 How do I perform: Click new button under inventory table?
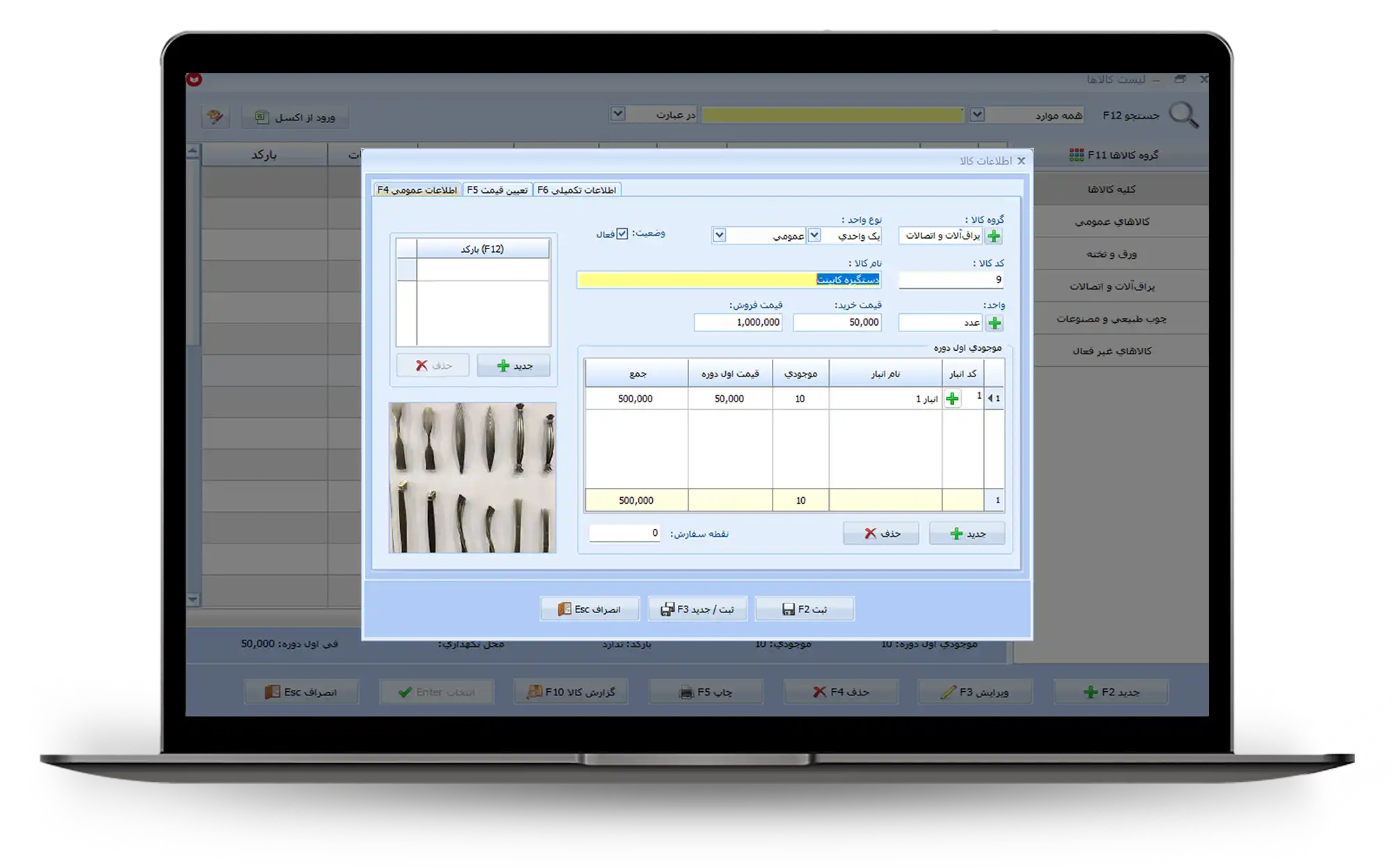point(967,533)
